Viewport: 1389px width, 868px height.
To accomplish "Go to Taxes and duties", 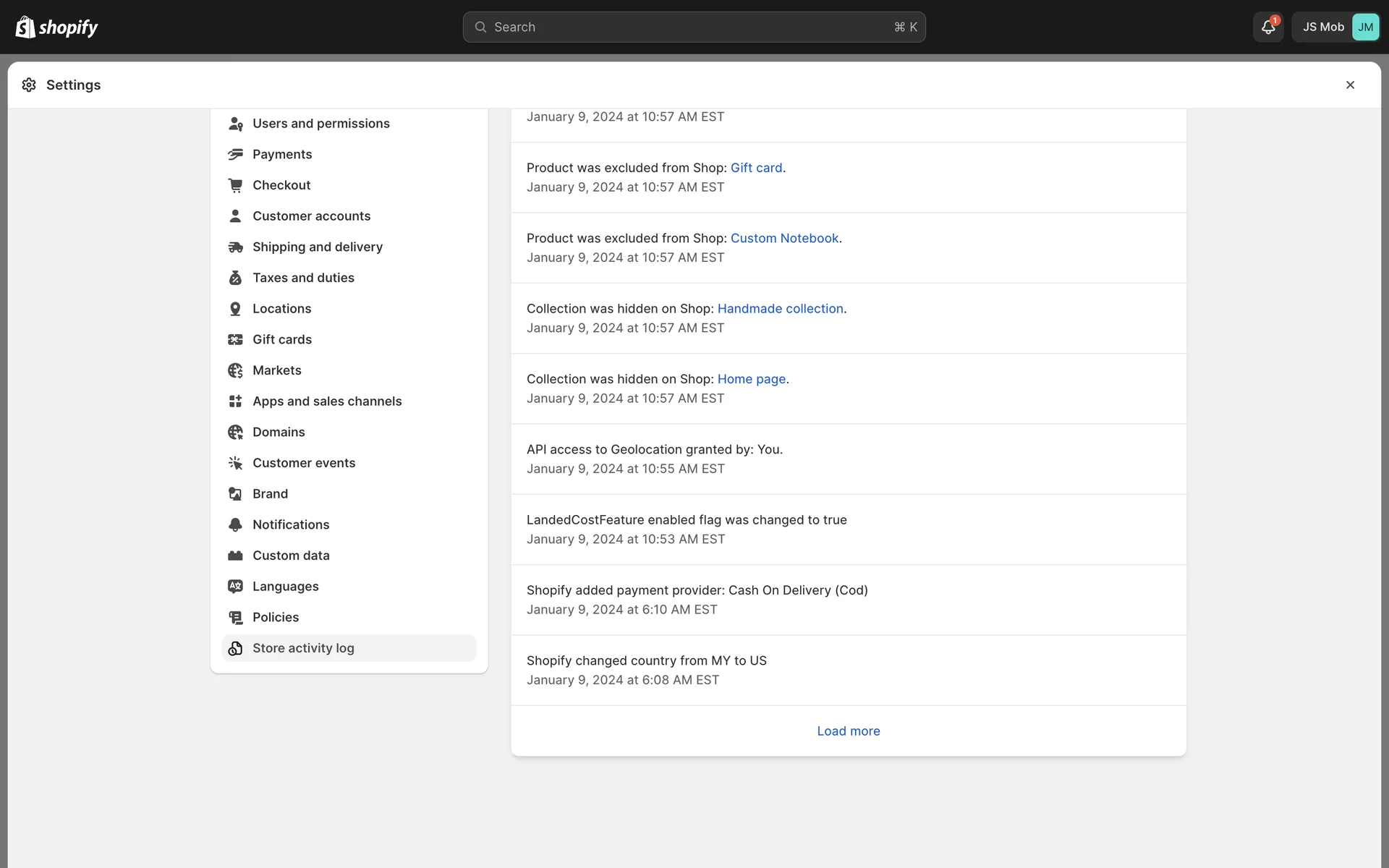I will click(x=303, y=278).
